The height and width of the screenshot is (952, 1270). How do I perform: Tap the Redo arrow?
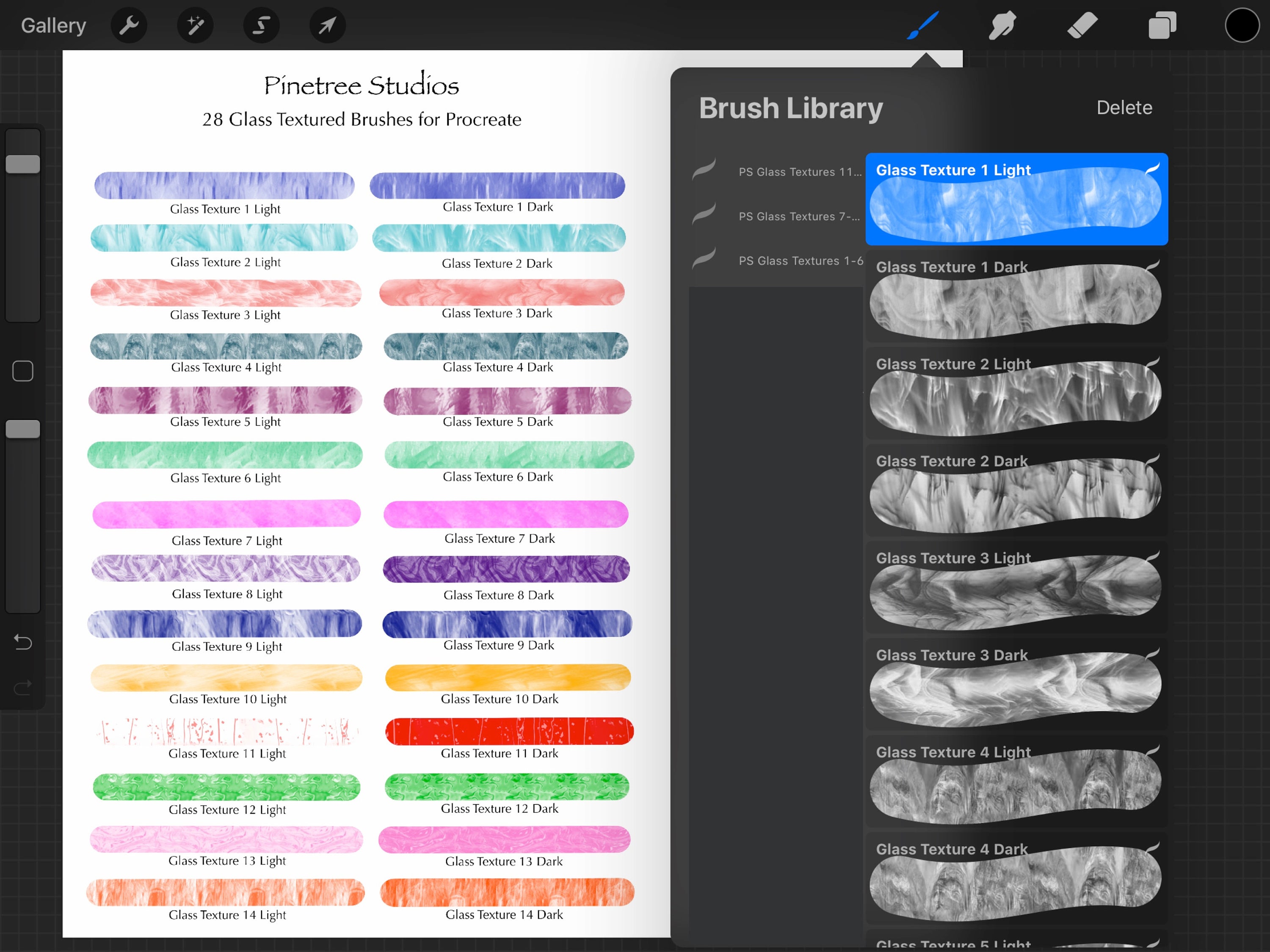(22, 688)
